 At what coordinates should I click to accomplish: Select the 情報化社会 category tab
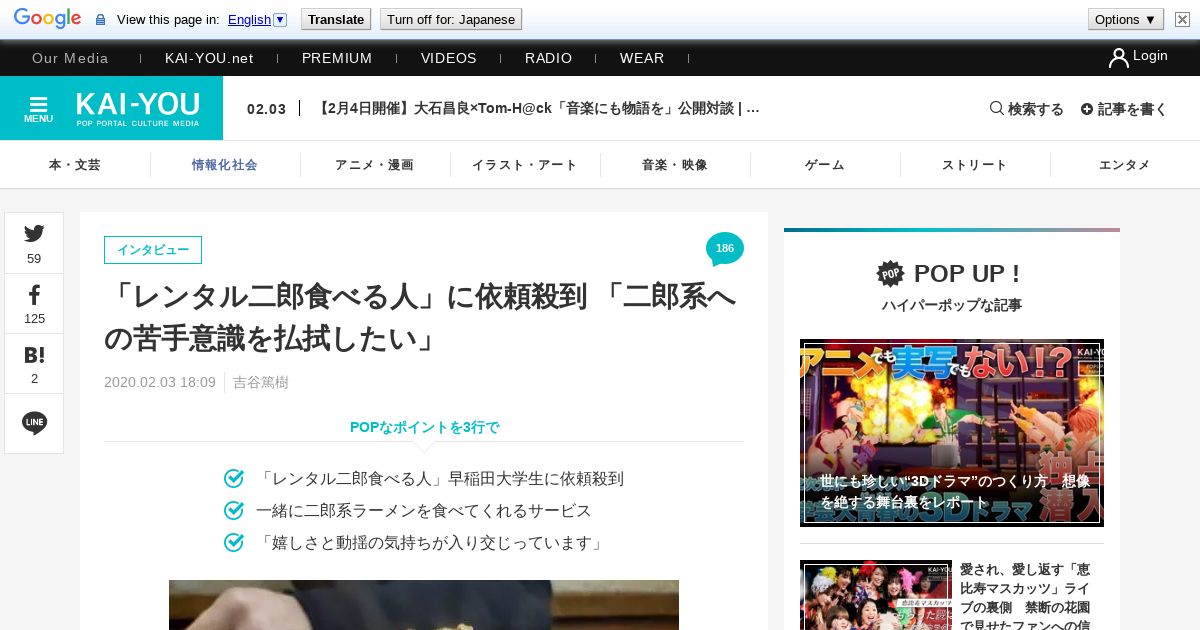click(225, 165)
